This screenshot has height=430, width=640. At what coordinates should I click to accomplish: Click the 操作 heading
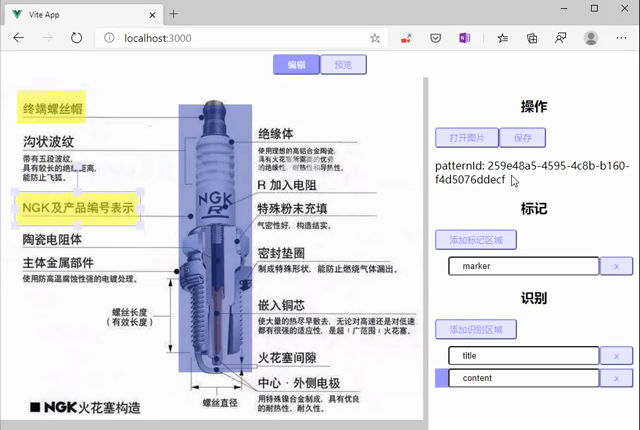[533, 107]
